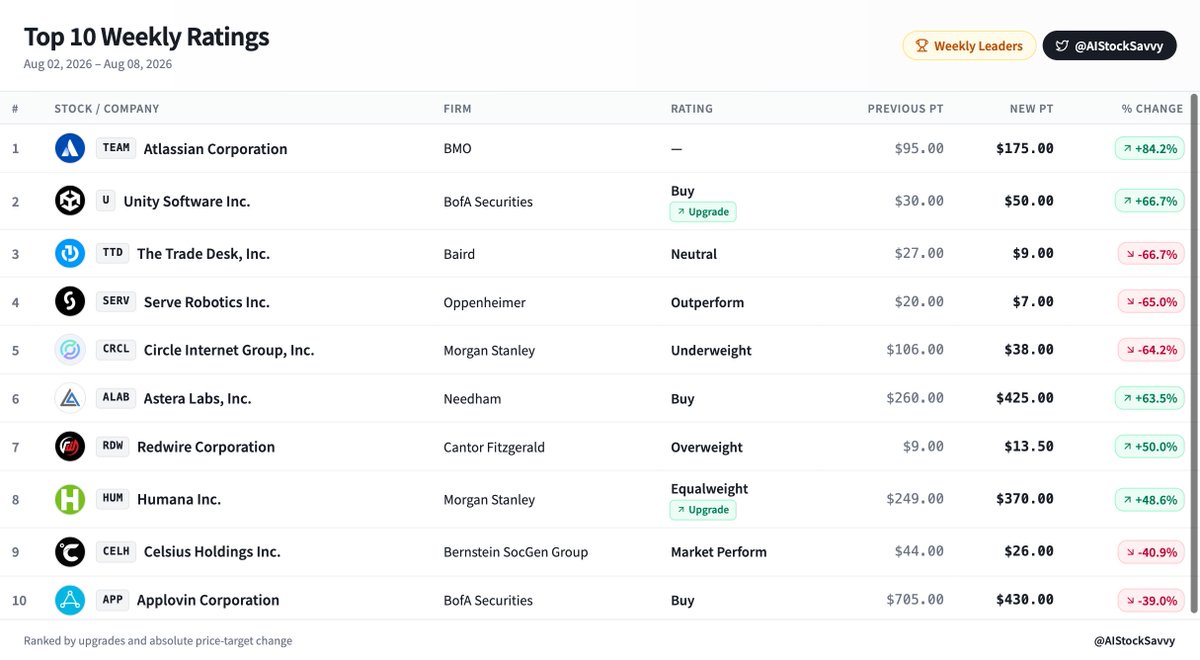Click the SERV ticker tag

pyautogui.click(x=116, y=301)
